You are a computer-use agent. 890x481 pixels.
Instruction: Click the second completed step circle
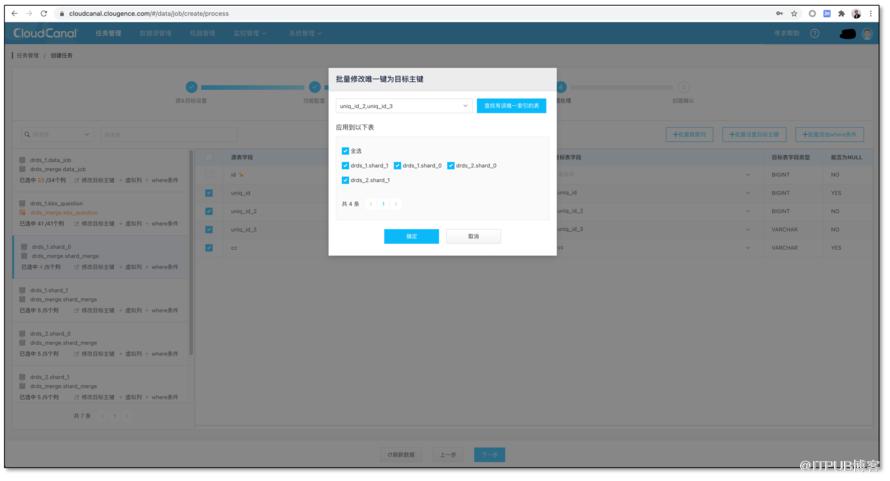point(314,87)
